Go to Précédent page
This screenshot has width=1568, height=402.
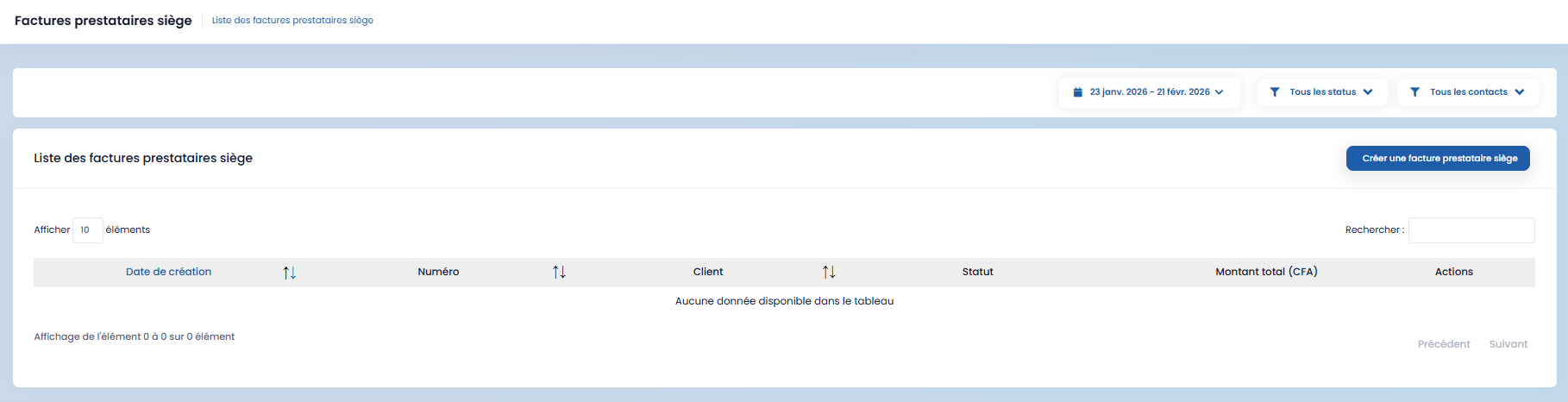1443,344
